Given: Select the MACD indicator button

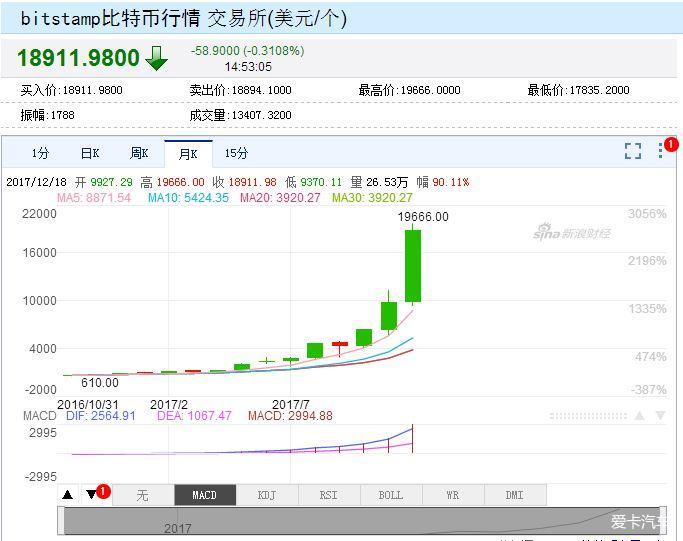Looking at the screenshot, I should [x=205, y=495].
